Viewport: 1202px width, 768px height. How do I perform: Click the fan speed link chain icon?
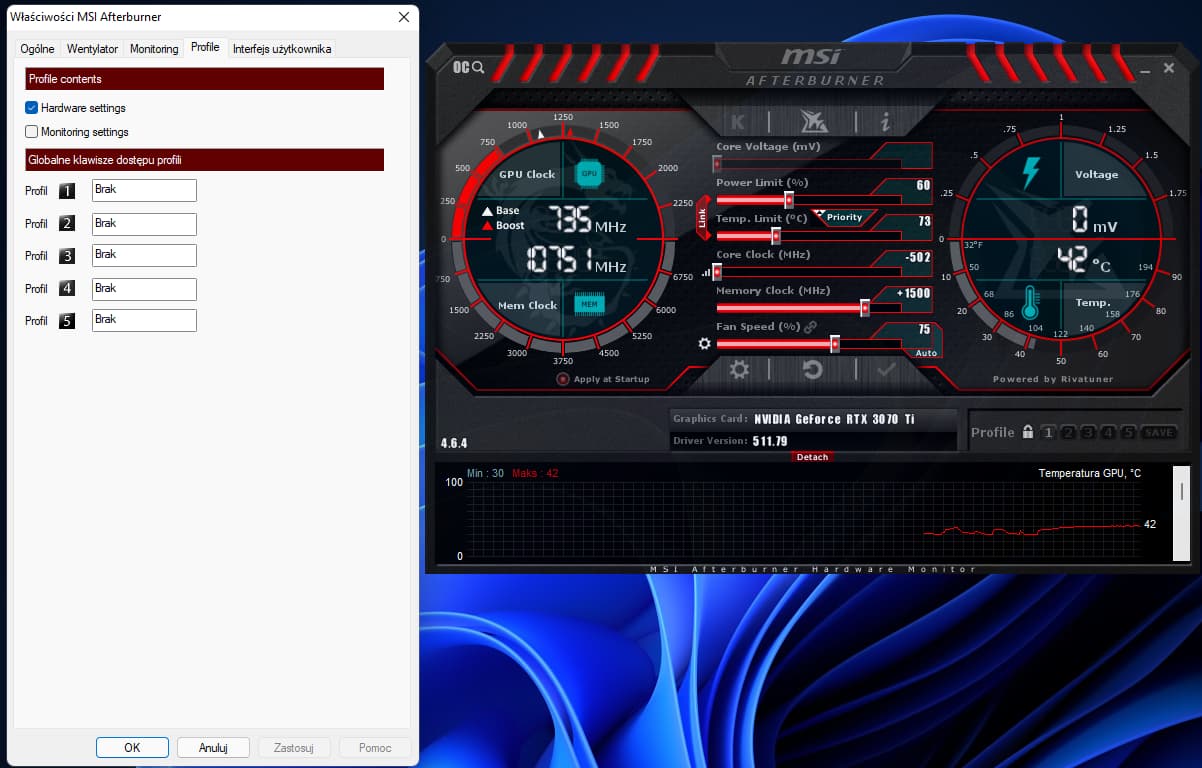(x=811, y=327)
